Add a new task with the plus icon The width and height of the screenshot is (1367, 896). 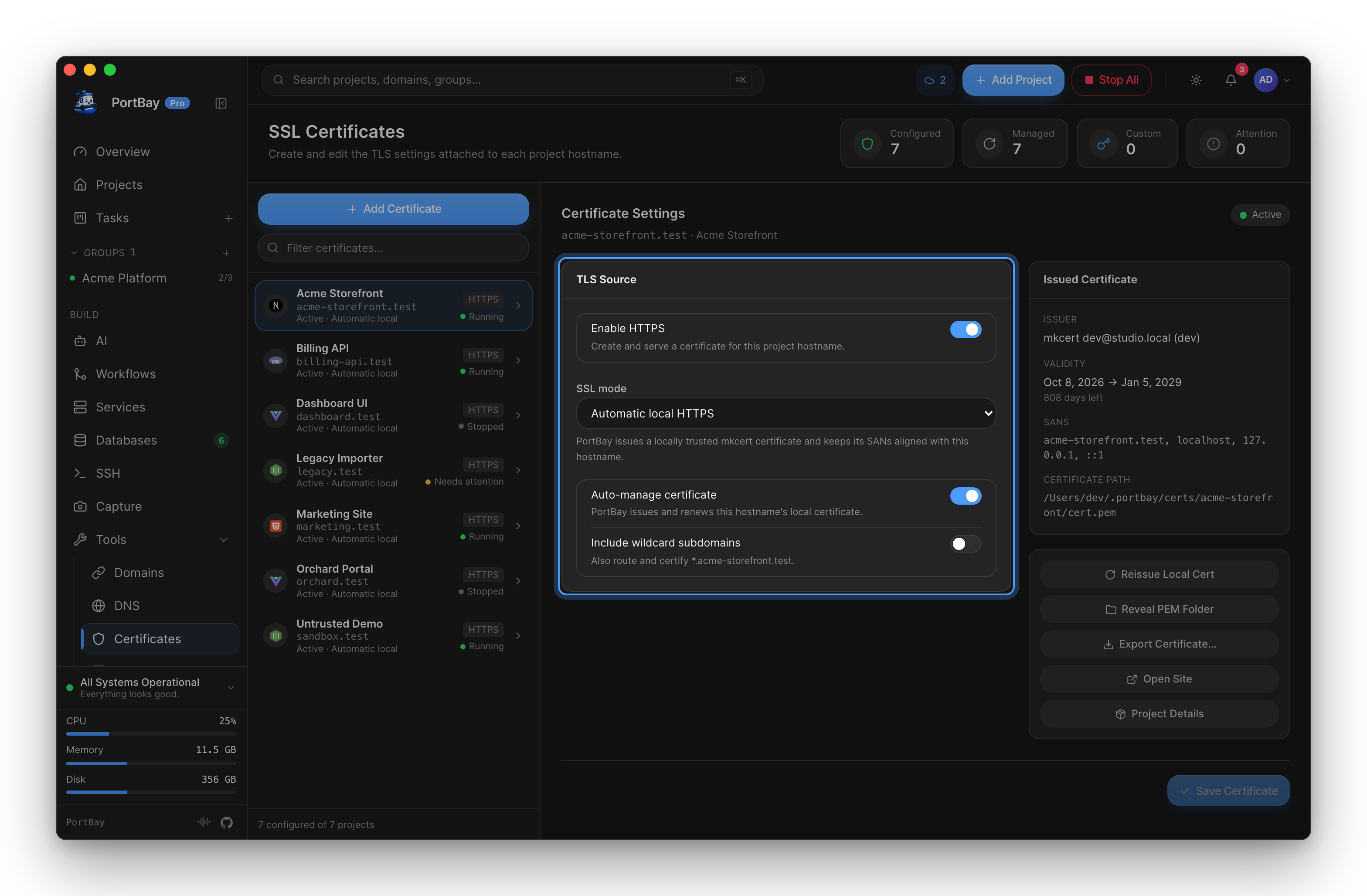[x=228, y=218]
